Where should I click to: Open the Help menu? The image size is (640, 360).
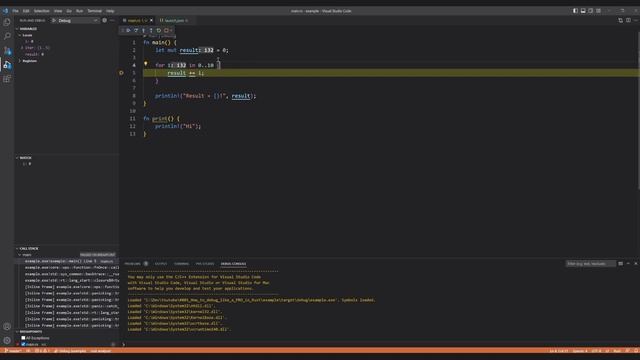click(x=110, y=11)
